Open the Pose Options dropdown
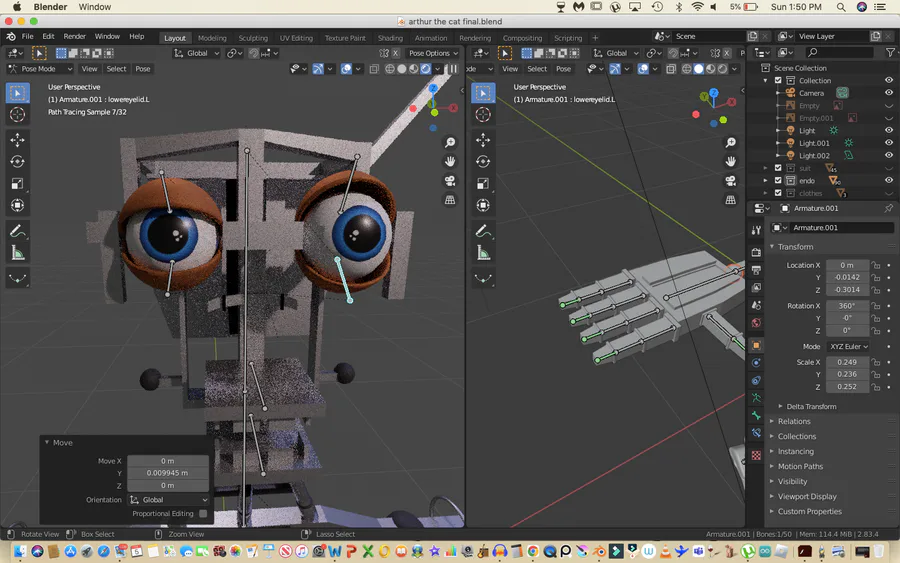 [433, 53]
